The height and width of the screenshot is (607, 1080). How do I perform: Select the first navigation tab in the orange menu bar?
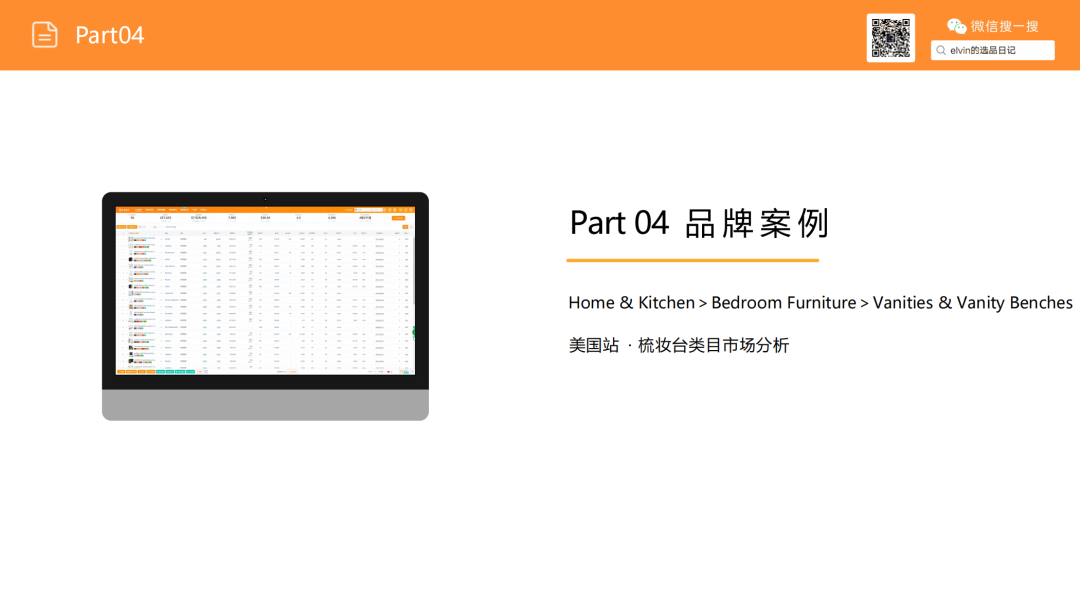(x=138, y=209)
